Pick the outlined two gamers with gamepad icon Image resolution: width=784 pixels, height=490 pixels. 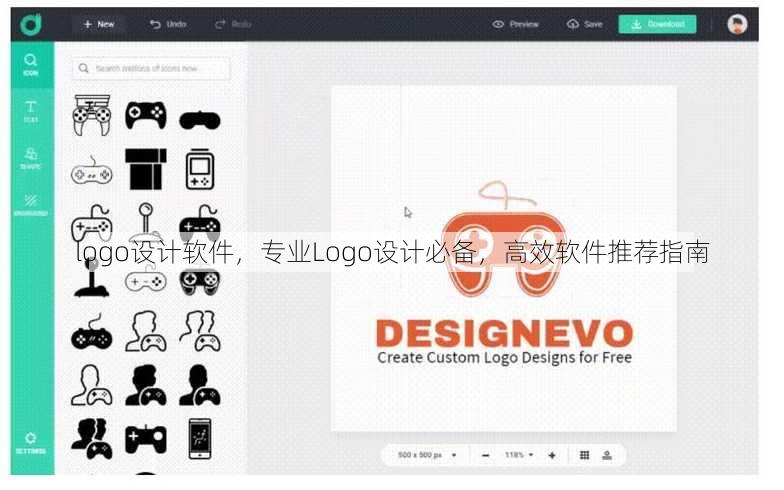(x=200, y=331)
